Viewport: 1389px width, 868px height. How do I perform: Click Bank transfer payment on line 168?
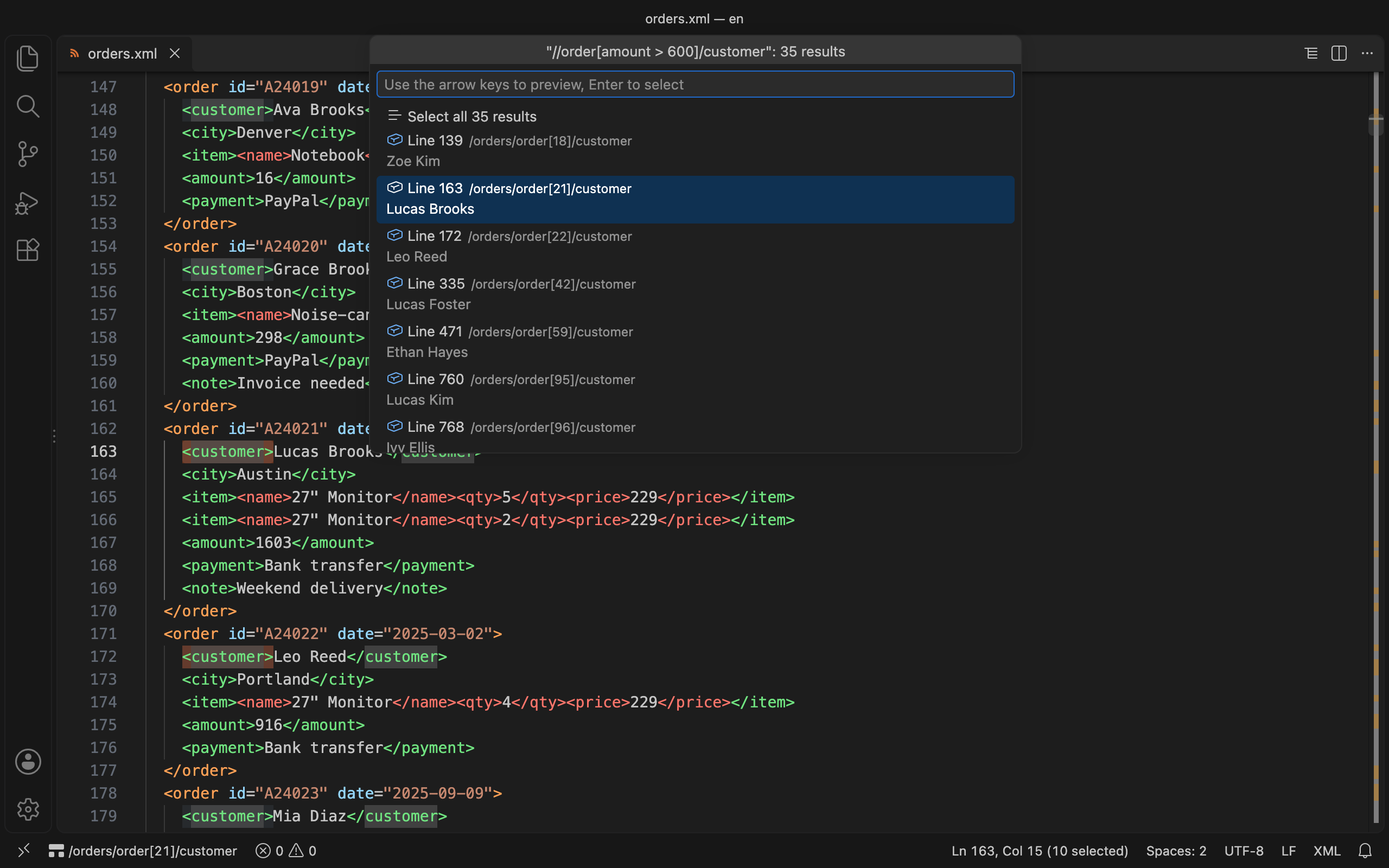pyautogui.click(x=323, y=565)
